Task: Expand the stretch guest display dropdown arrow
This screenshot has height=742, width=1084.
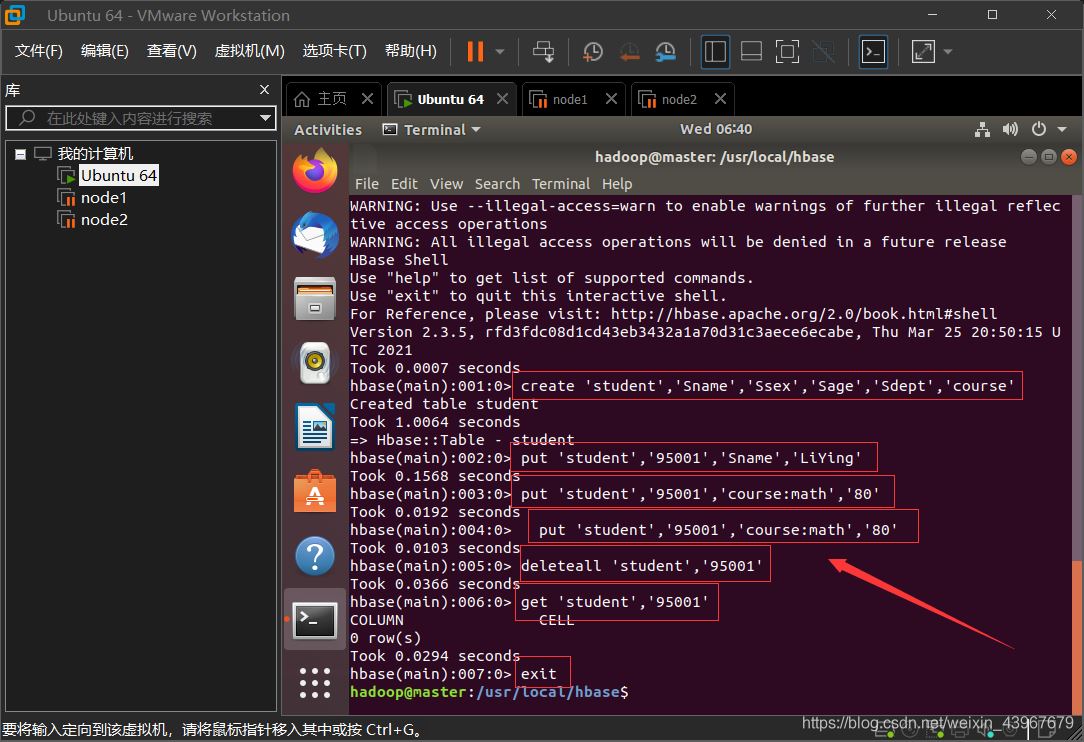Action: 948,51
